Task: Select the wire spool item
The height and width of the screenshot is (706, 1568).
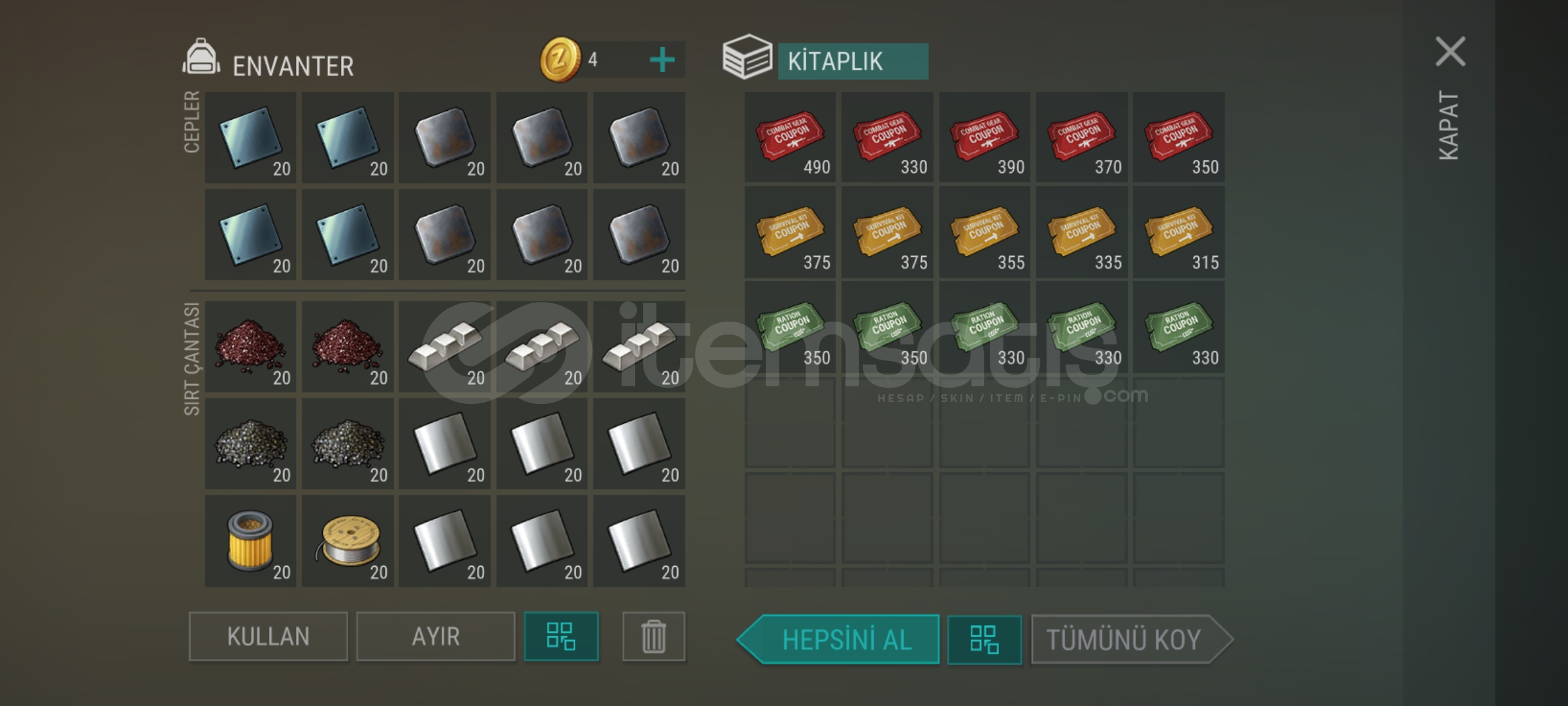Action: point(348,541)
